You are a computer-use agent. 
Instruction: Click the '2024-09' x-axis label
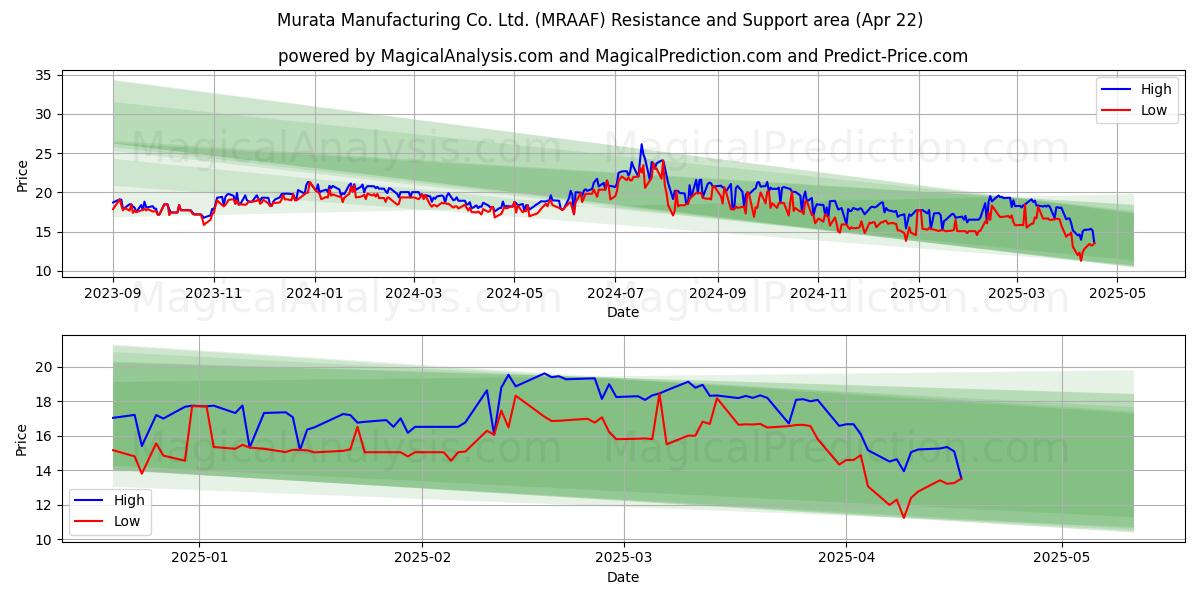click(717, 293)
